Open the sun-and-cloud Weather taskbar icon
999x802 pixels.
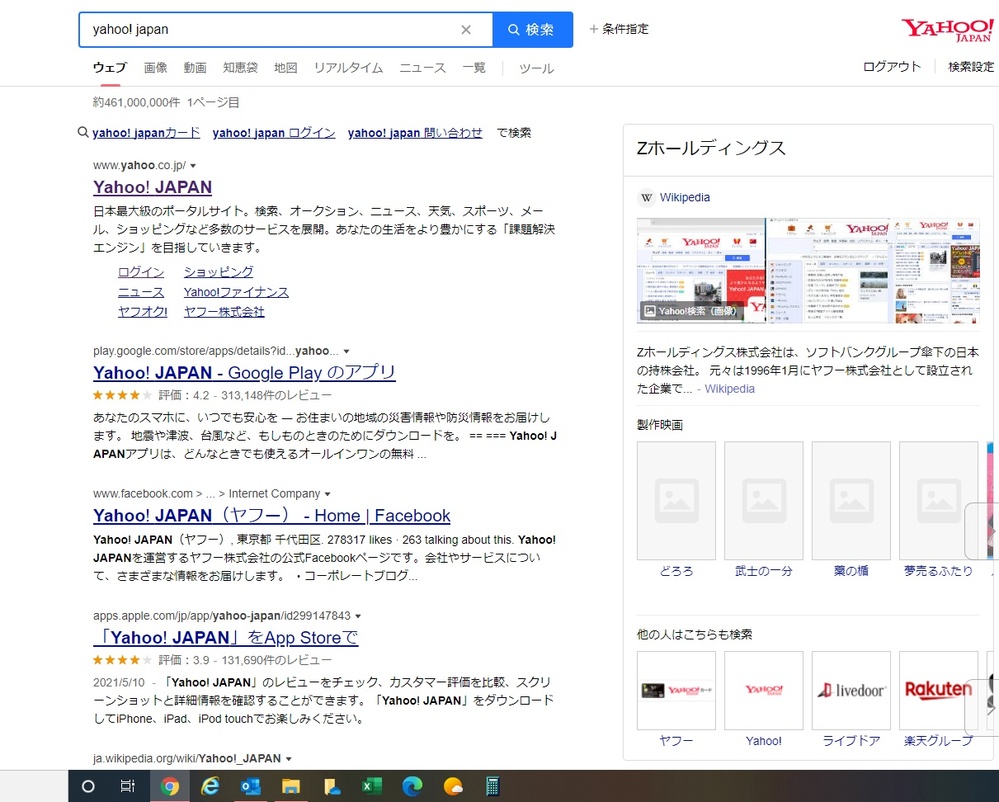click(453, 786)
